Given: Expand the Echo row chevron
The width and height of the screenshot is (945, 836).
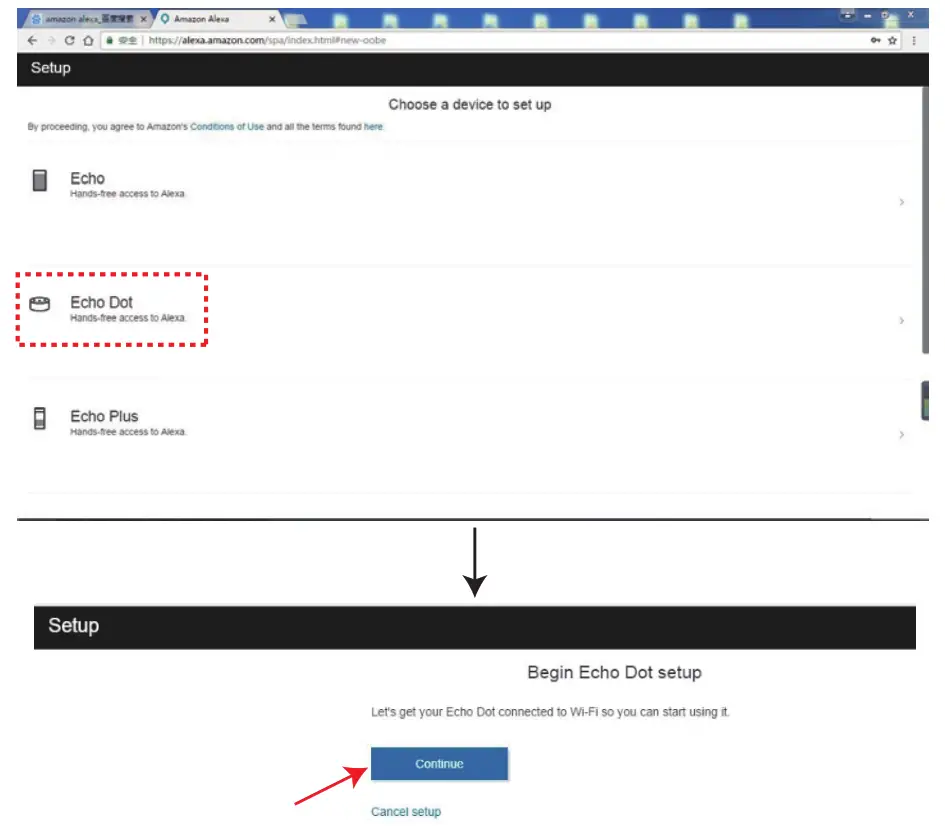Looking at the screenshot, I should click(902, 202).
